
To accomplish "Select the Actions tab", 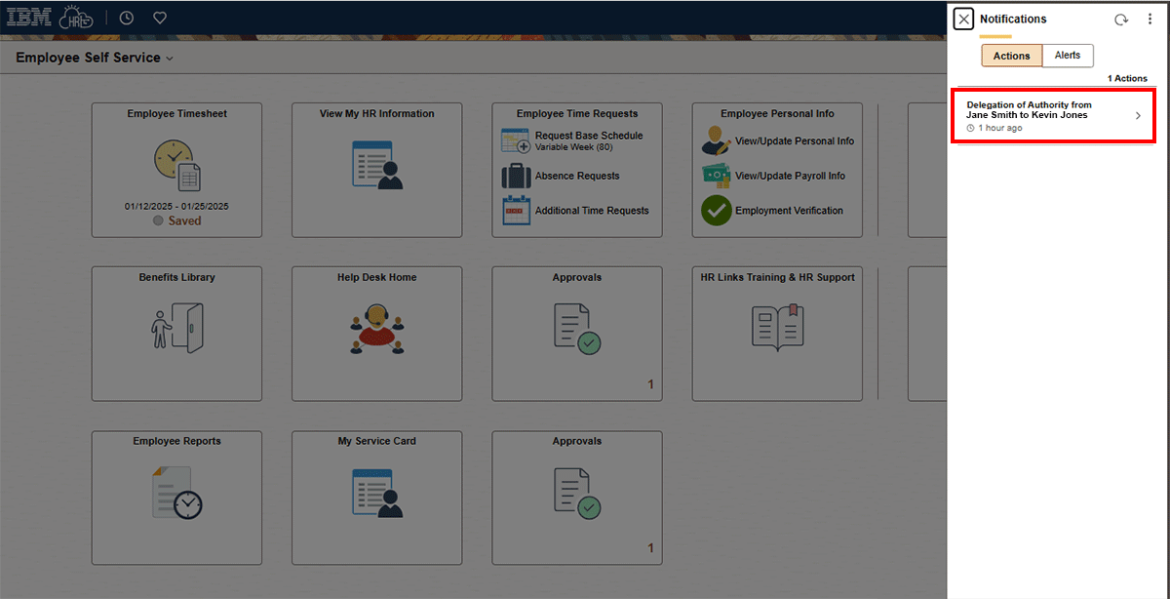I will tap(1011, 56).
